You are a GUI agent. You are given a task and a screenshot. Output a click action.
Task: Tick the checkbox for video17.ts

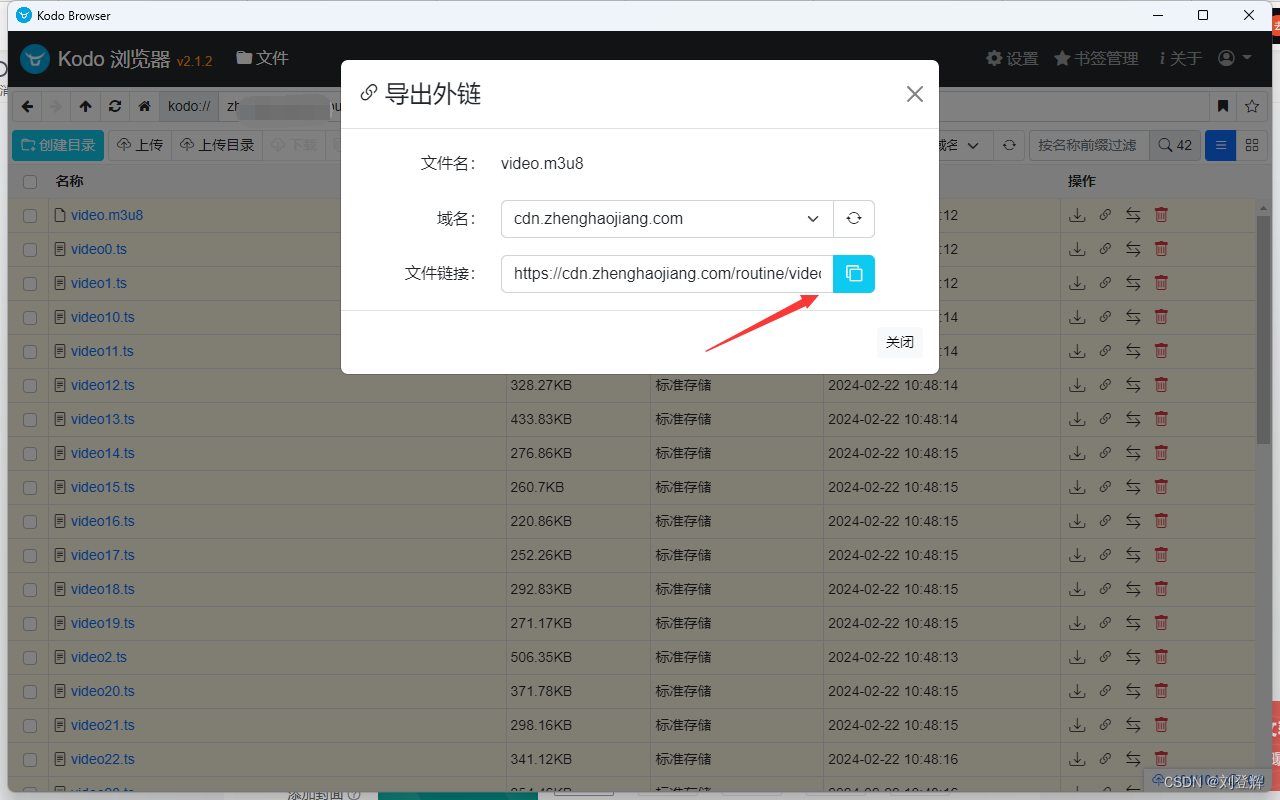point(30,556)
